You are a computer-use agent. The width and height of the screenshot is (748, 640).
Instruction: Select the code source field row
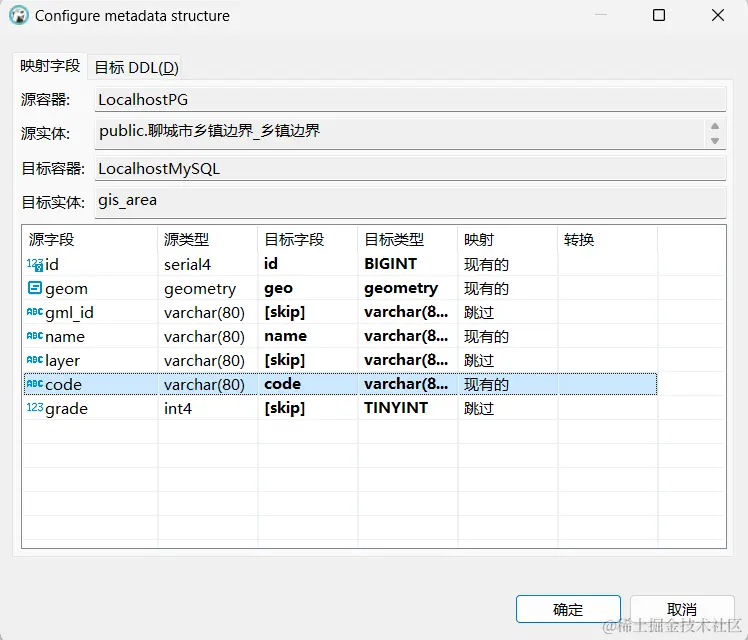[x=90, y=384]
